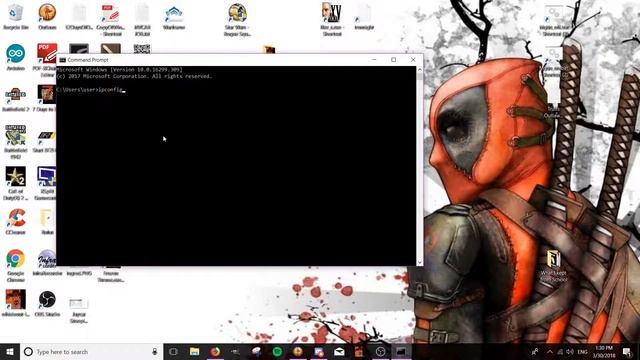
Task: Minimize the Command Prompt window
Action: click(374, 60)
